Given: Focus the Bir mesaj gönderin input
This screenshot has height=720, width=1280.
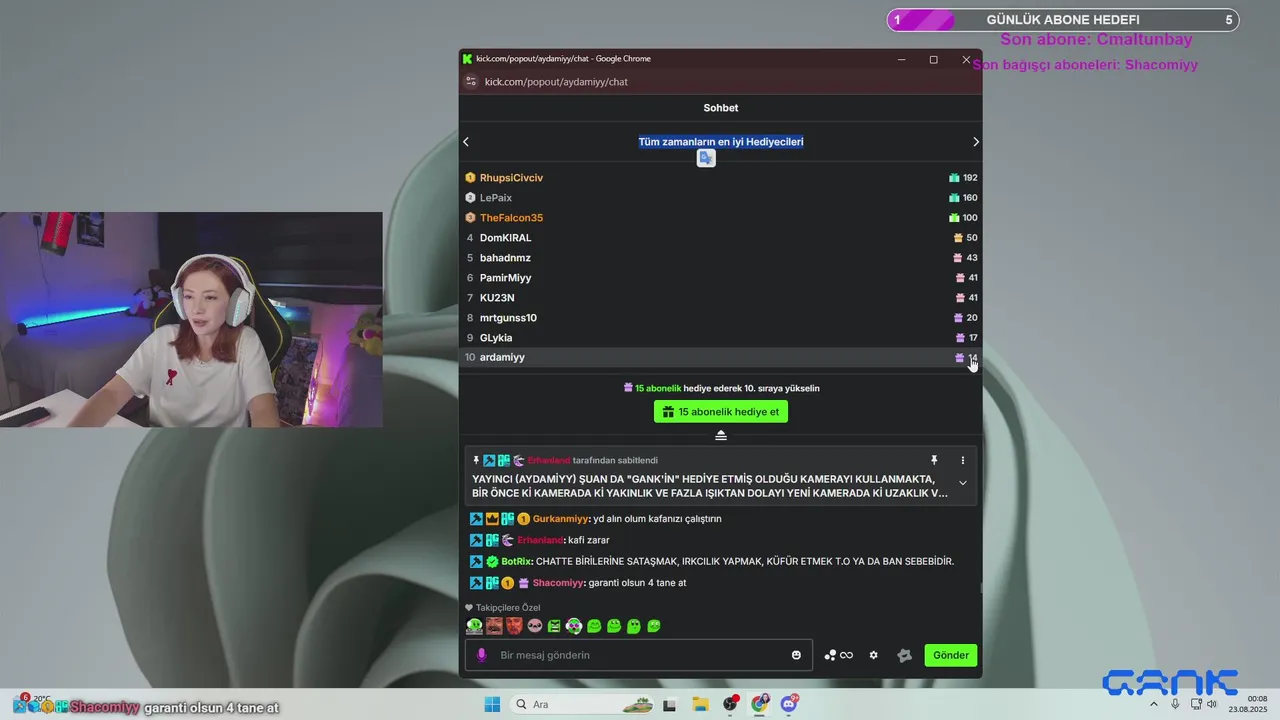Looking at the screenshot, I should (640, 655).
